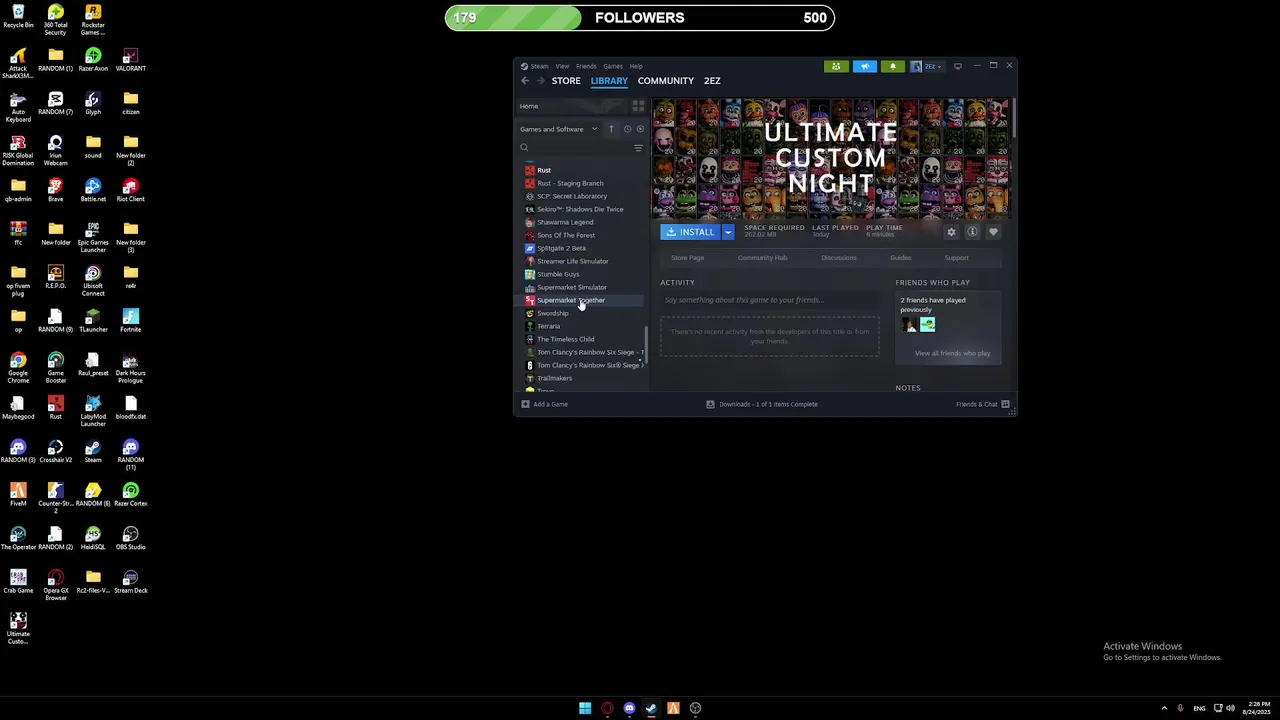Screen dimensions: 1280x720
Task: Open the game info icon
Action: pyautogui.click(x=972, y=232)
